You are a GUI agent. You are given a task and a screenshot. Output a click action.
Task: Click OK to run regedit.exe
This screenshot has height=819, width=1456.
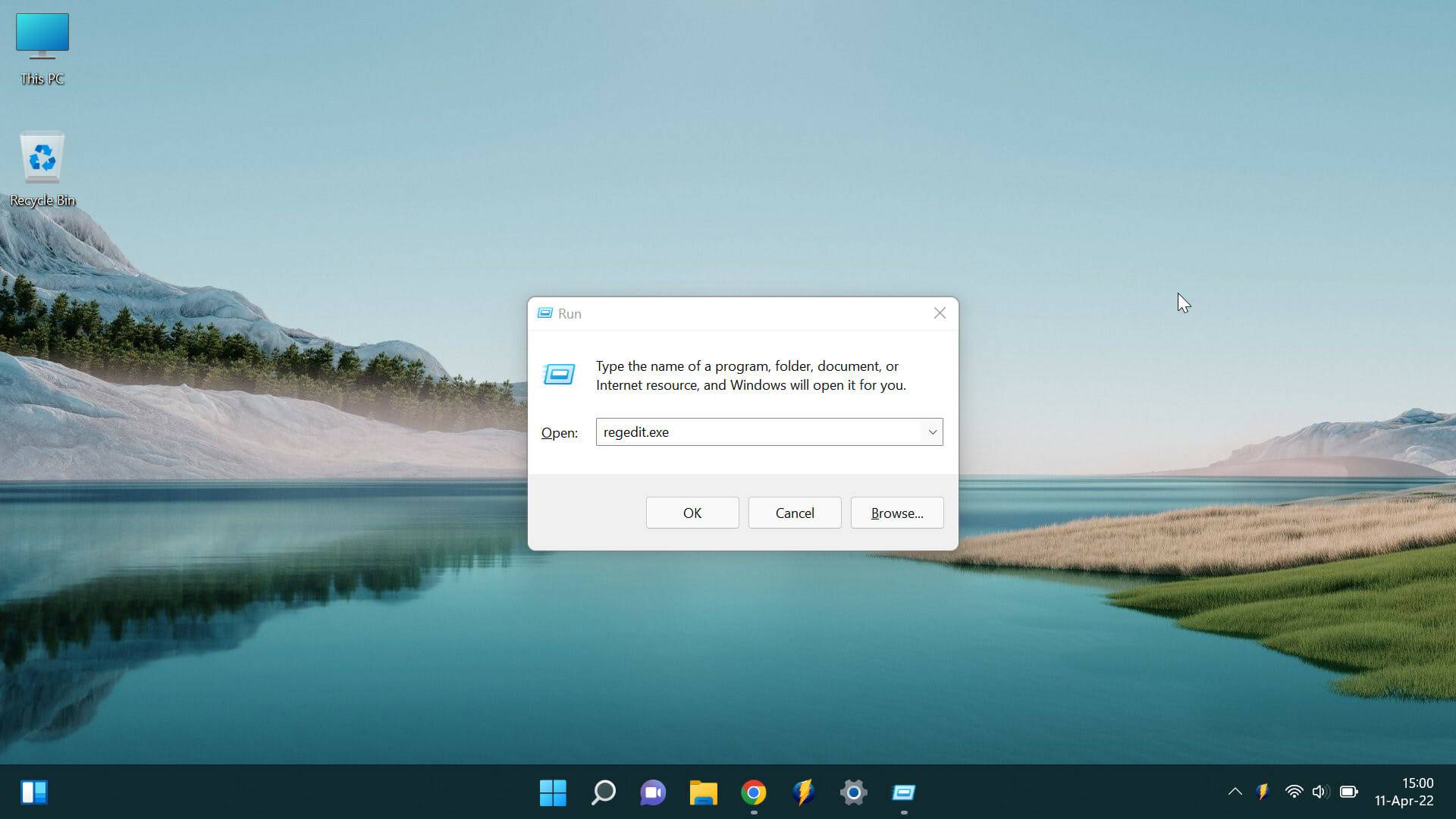pyautogui.click(x=692, y=513)
